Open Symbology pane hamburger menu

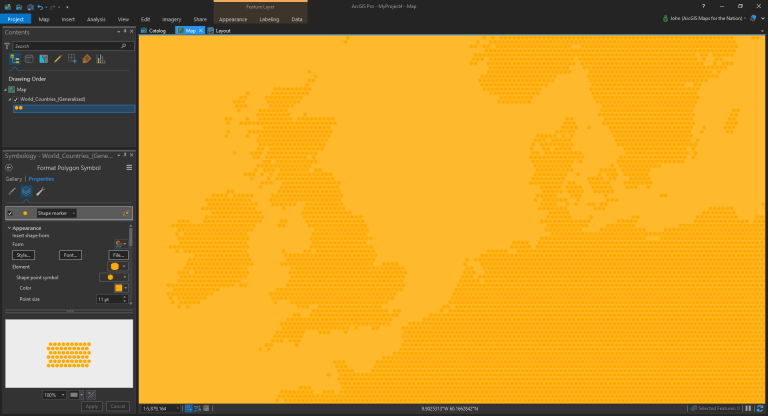click(129, 168)
